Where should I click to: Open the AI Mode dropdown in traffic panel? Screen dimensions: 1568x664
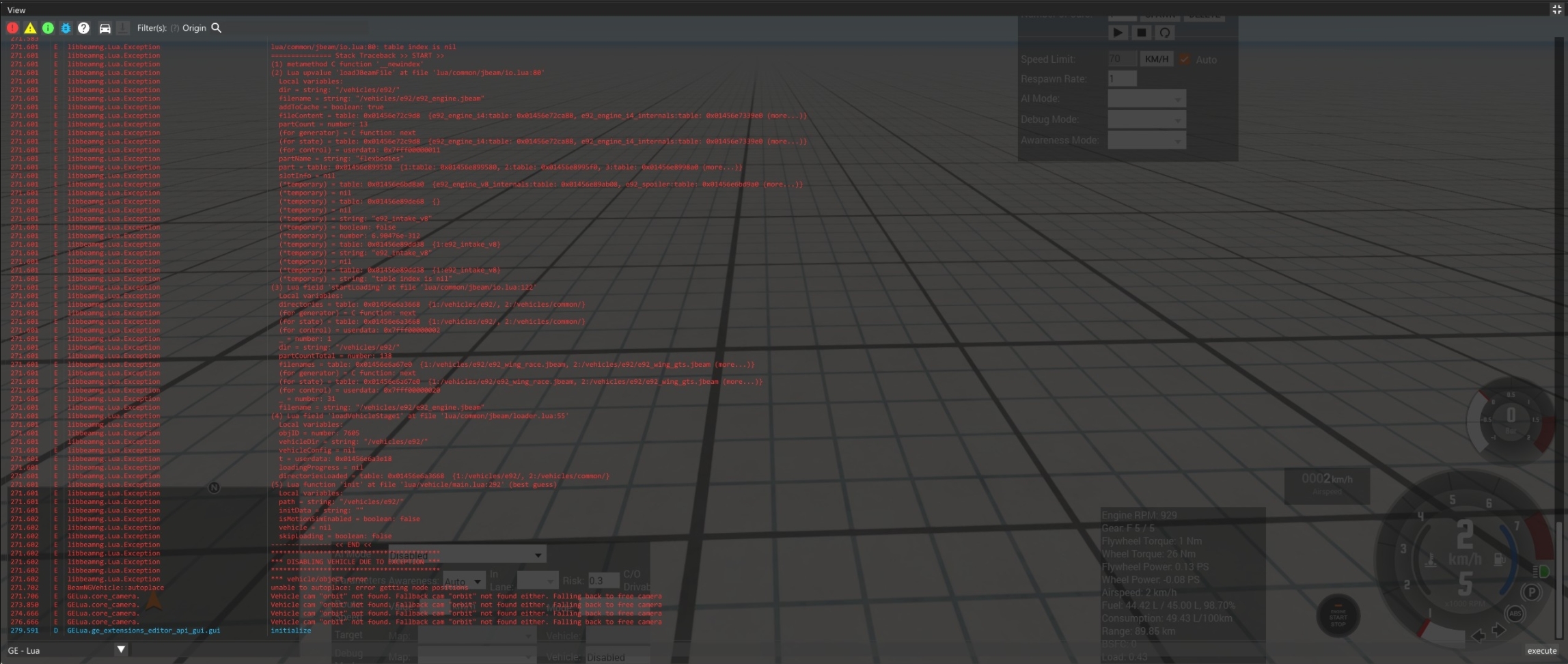point(1146,99)
